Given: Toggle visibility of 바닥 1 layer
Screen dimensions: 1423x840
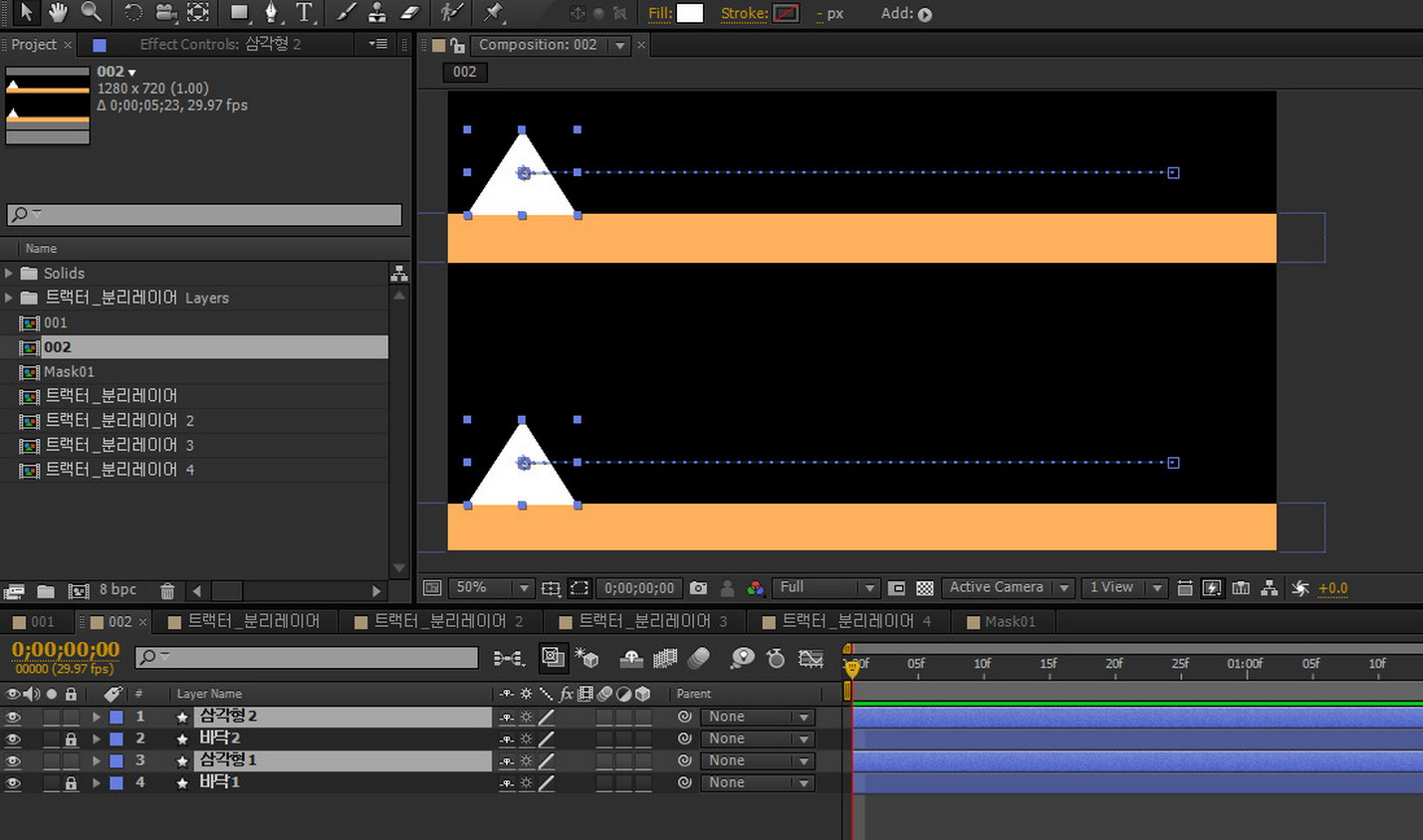Looking at the screenshot, I should tap(13, 783).
